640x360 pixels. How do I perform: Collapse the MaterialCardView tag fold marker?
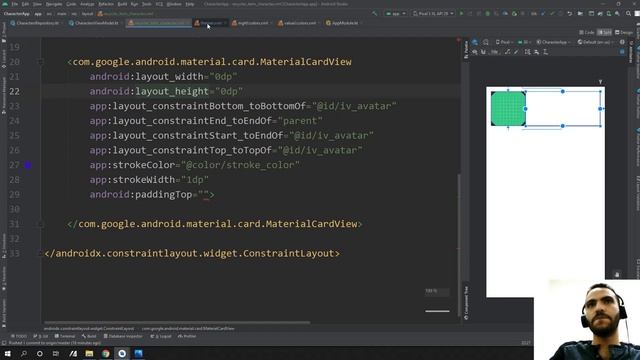pos(40,62)
